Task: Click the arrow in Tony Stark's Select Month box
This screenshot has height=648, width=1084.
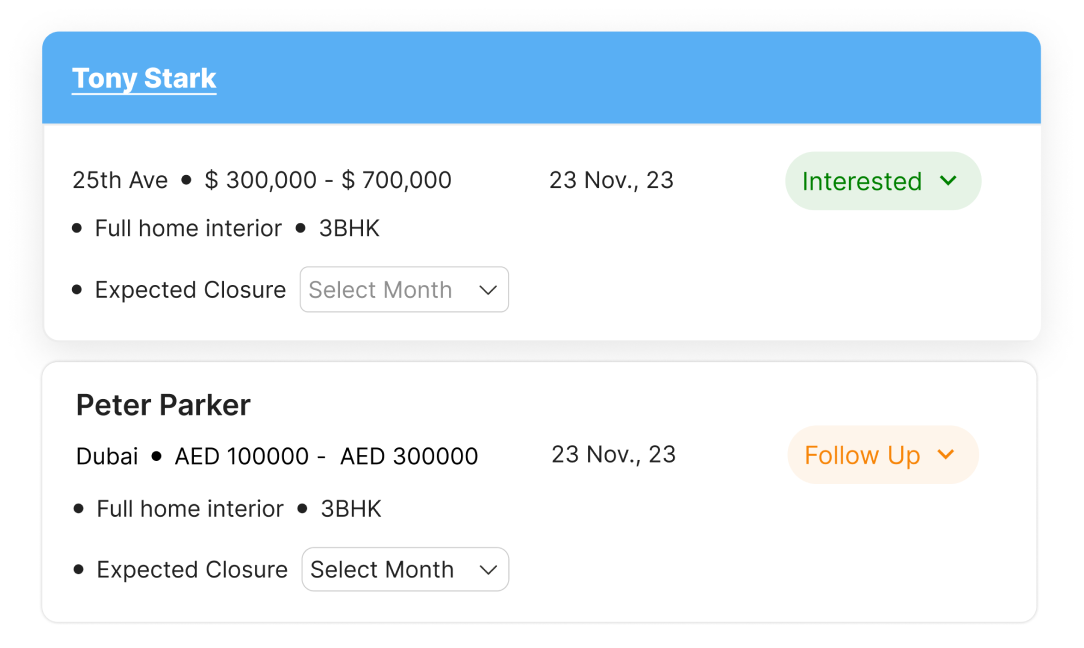Action: 488,290
